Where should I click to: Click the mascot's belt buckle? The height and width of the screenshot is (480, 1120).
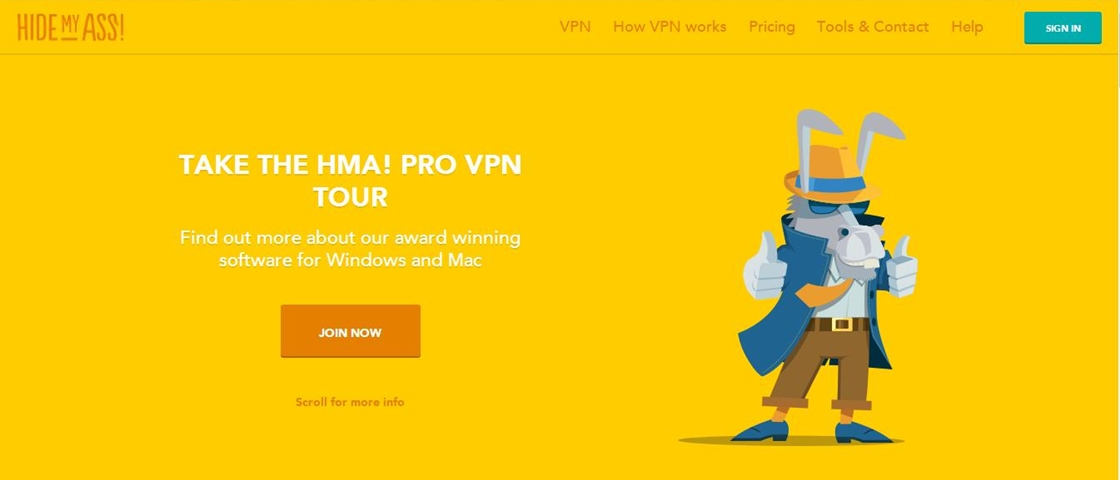tap(841, 324)
